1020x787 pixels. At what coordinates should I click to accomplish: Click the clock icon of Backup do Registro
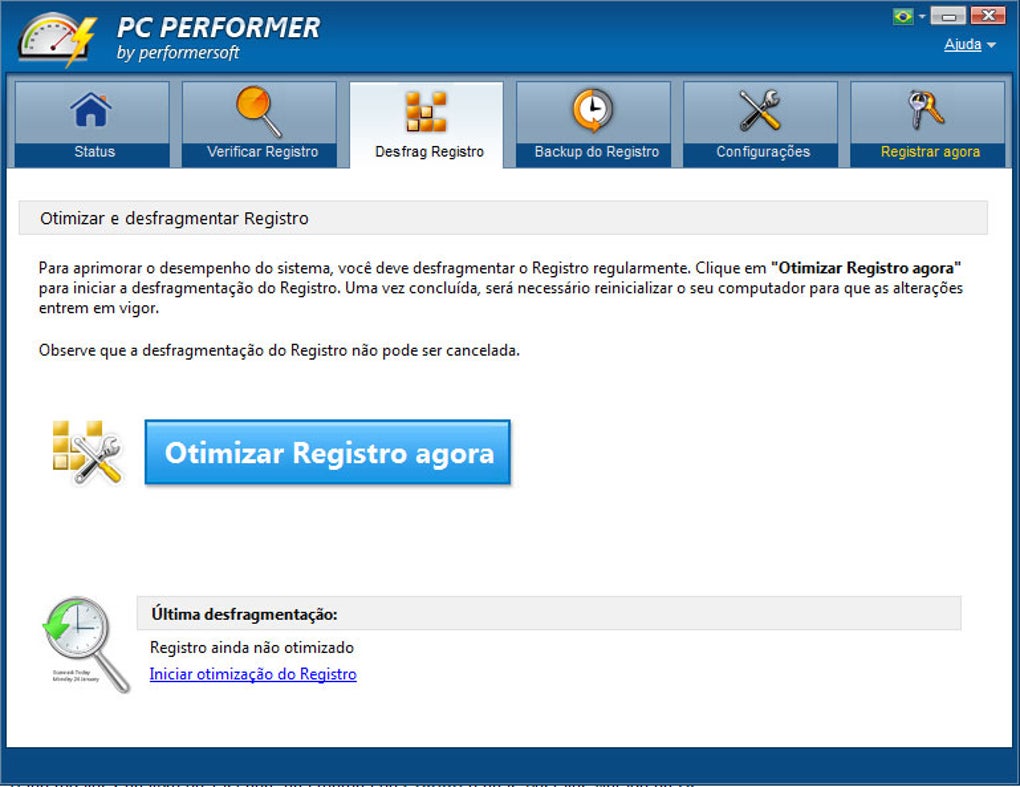593,110
